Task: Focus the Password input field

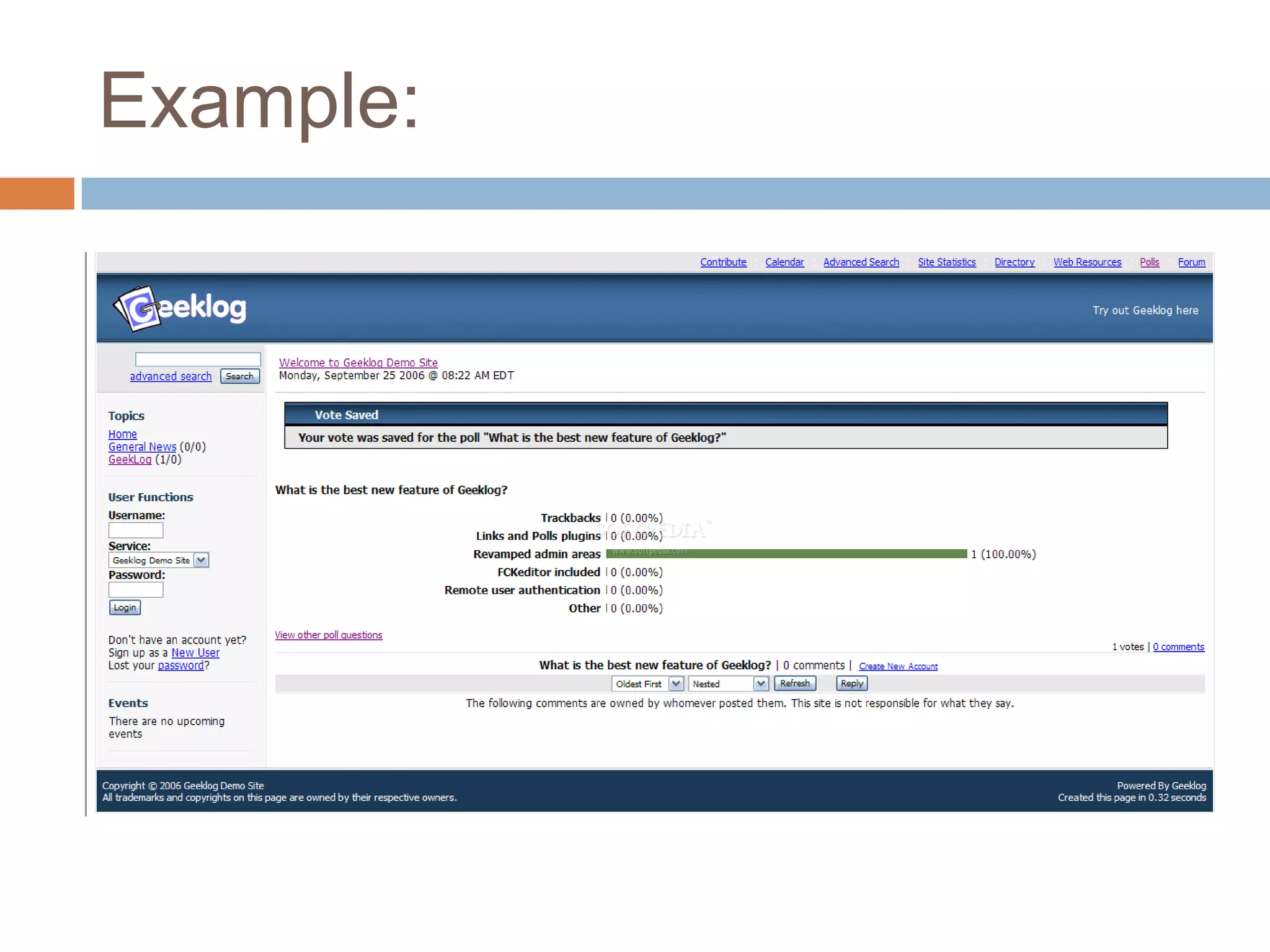Action: pyautogui.click(x=136, y=590)
